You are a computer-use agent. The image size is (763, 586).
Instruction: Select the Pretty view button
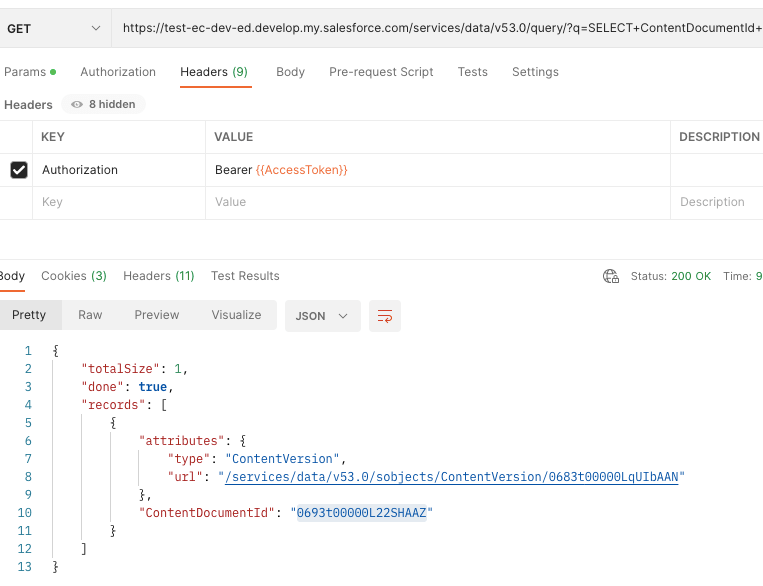pos(29,315)
